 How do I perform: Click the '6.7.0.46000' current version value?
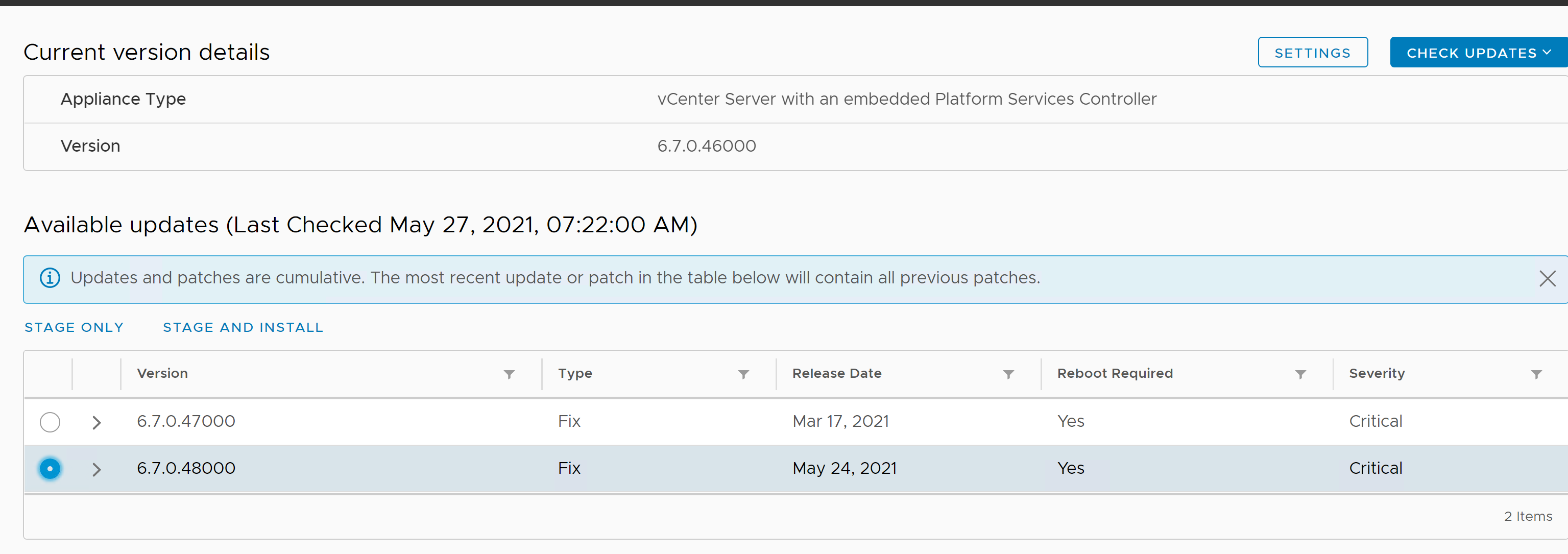pyautogui.click(x=706, y=146)
